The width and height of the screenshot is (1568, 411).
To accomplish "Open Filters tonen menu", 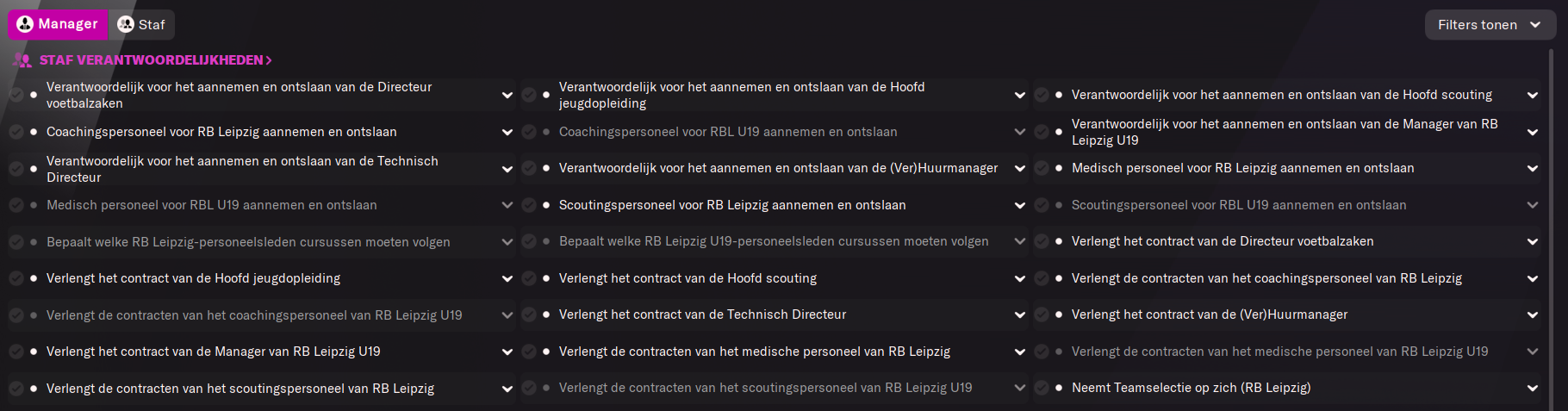I will point(1490,25).
